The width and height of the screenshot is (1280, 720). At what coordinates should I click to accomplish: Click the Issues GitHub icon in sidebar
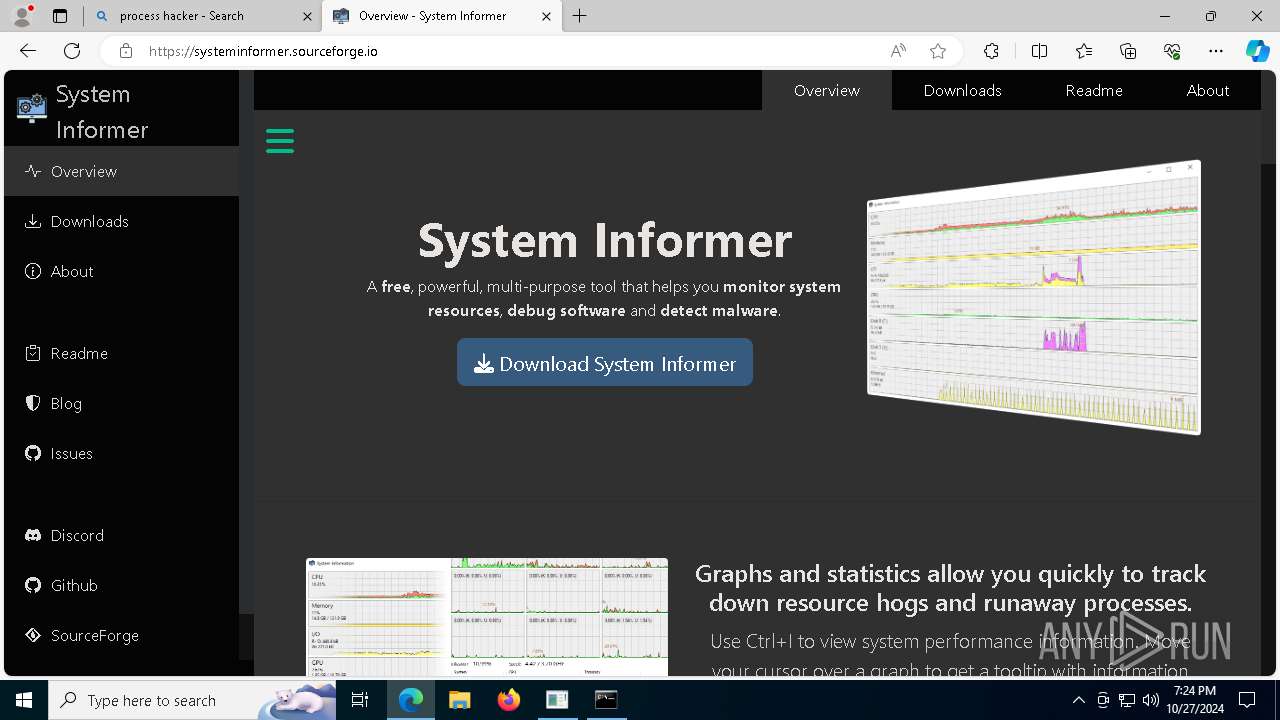point(33,453)
